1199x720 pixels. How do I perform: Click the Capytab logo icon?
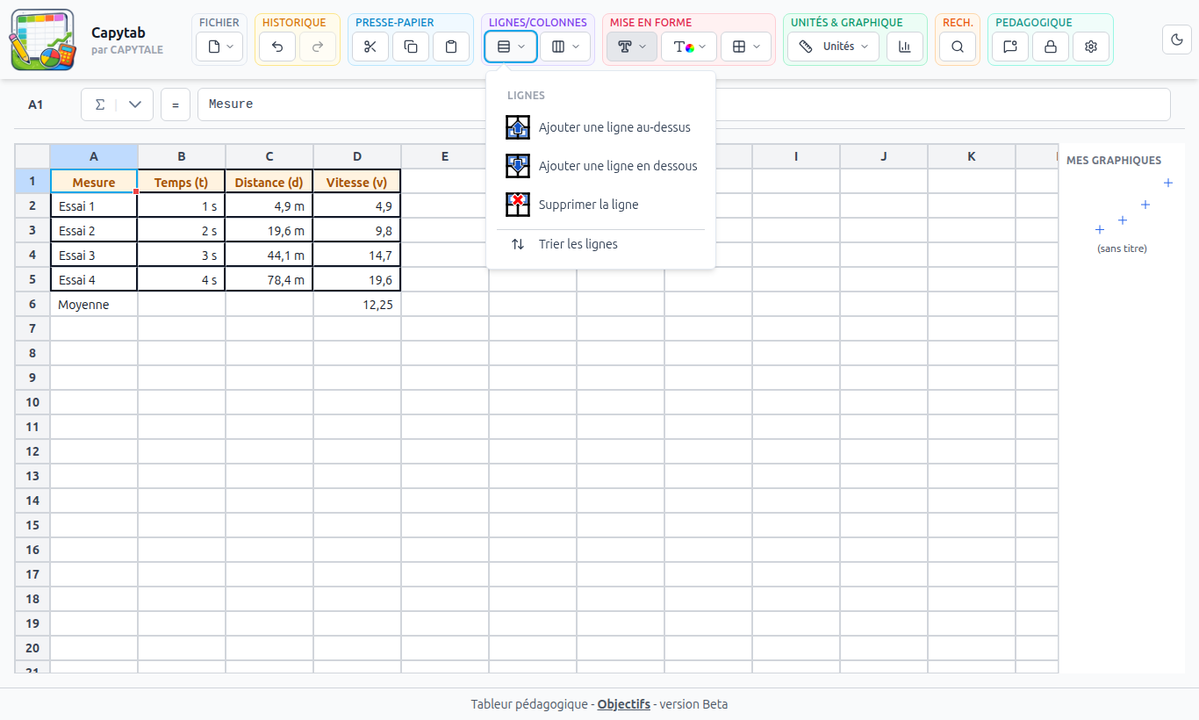tap(43, 40)
